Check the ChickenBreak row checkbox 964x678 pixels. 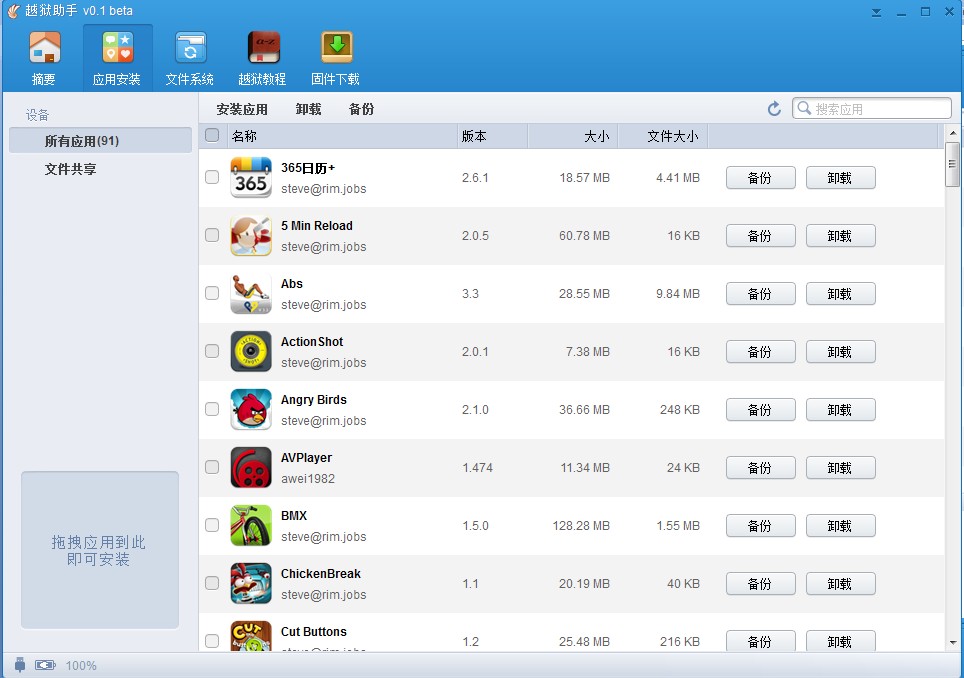(212, 583)
